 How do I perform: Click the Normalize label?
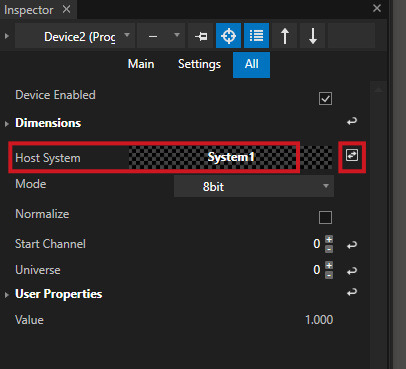(x=42, y=214)
